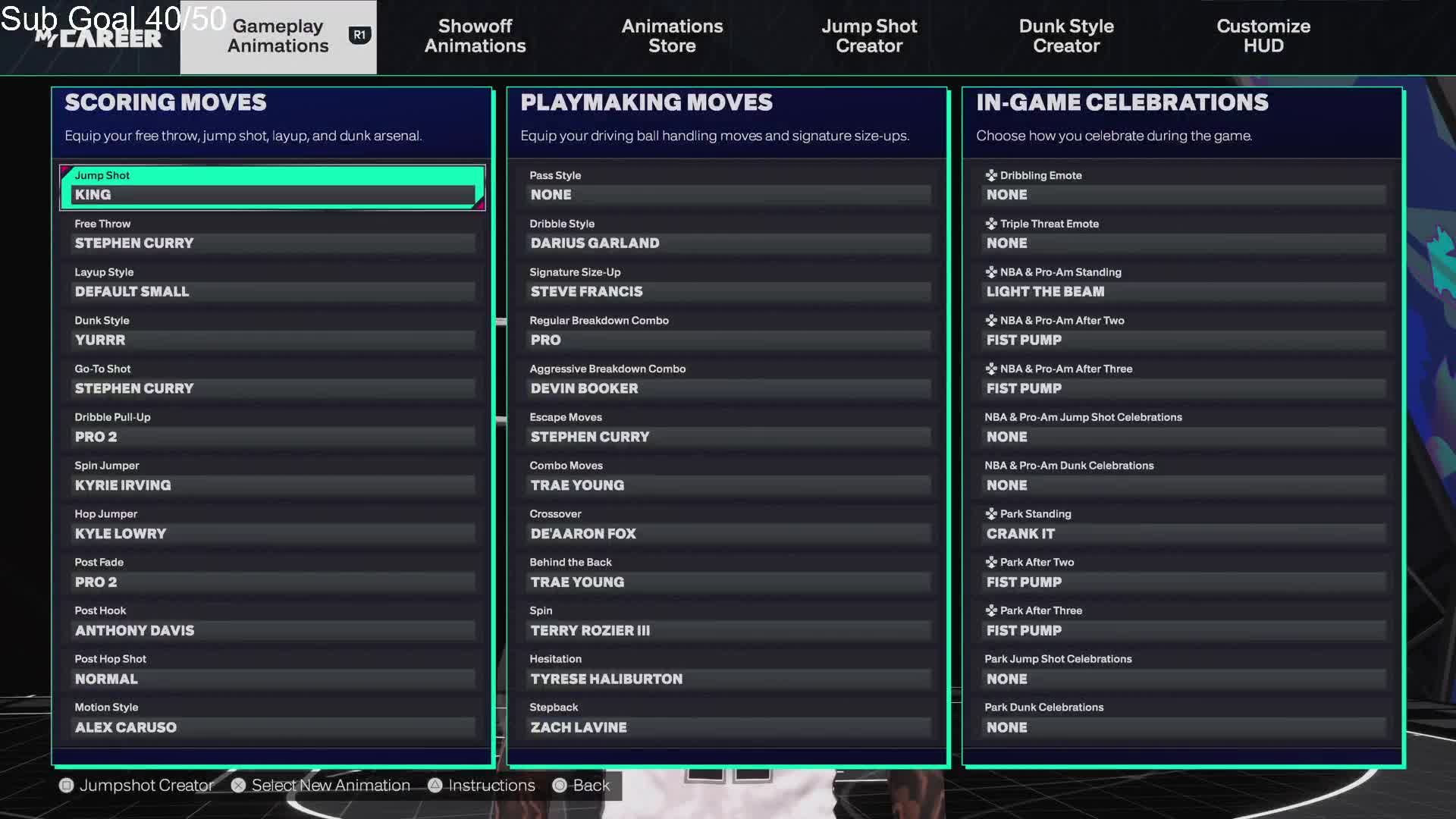Screen dimensions: 1456x819
Task: Select NBA & Pro-Am Jump Shot Celebrations row
Action: point(1184,428)
